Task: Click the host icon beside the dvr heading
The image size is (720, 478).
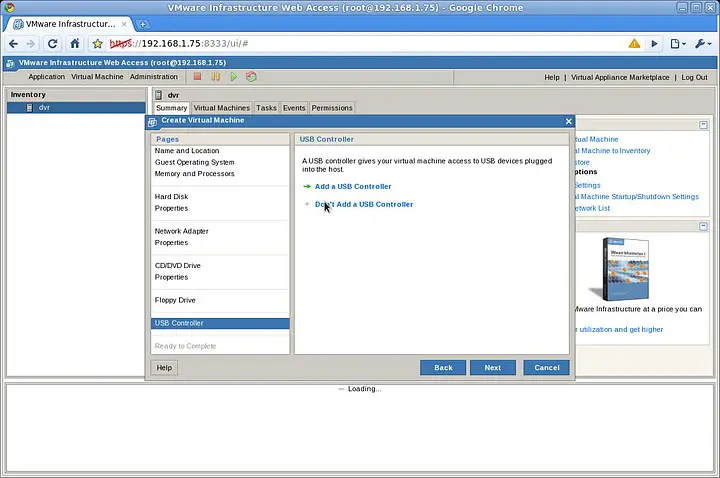Action: point(158,95)
